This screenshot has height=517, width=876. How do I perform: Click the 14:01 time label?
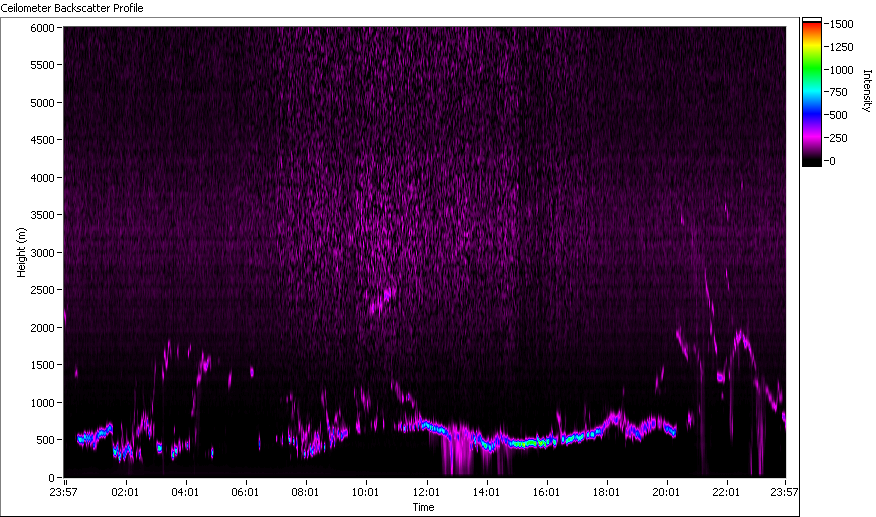coord(486,492)
